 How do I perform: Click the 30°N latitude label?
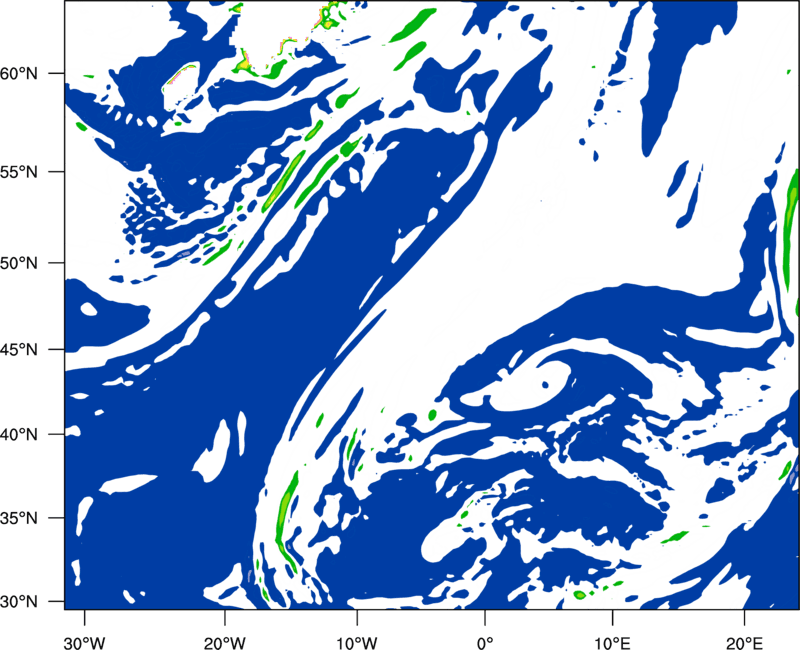tap(19, 602)
